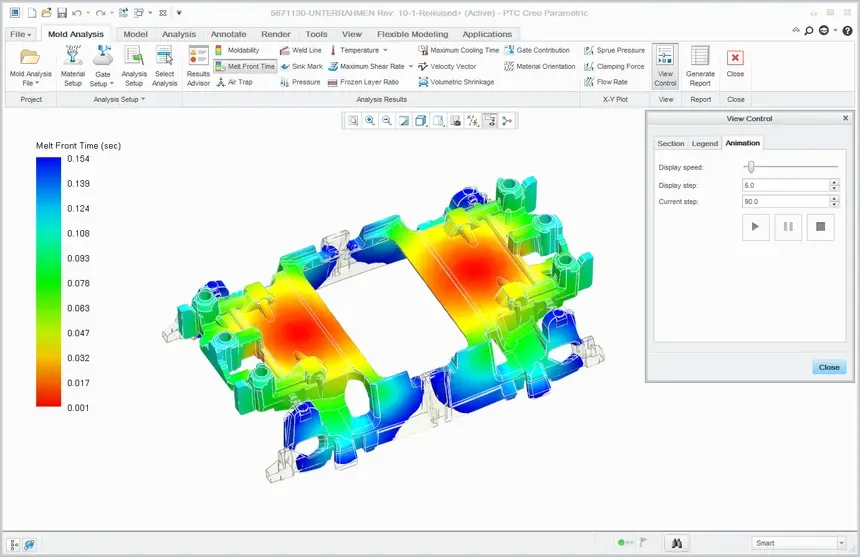Click the Analysis Setup ribbon icon
Image resolution: width=860 pixels, height=557 pixels.
click(x=134, y=66)
